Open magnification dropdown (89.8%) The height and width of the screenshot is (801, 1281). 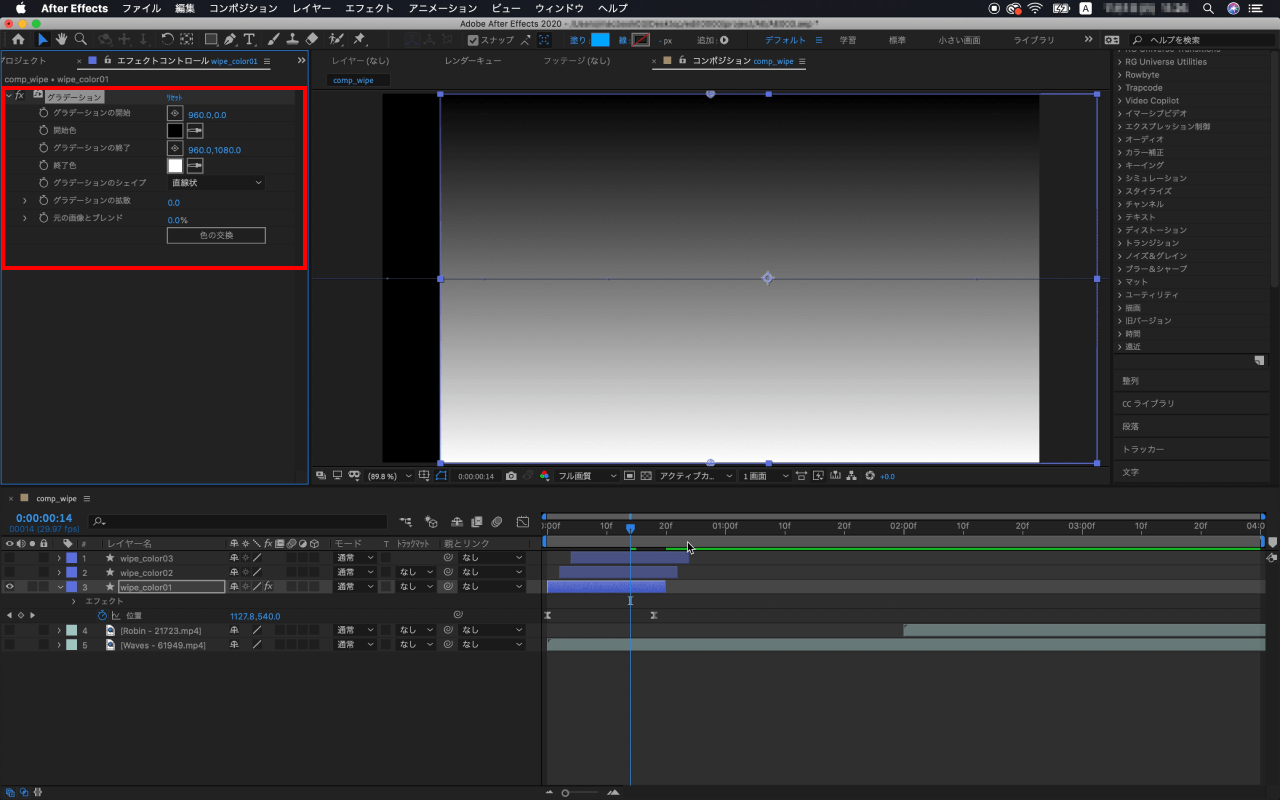388,476
